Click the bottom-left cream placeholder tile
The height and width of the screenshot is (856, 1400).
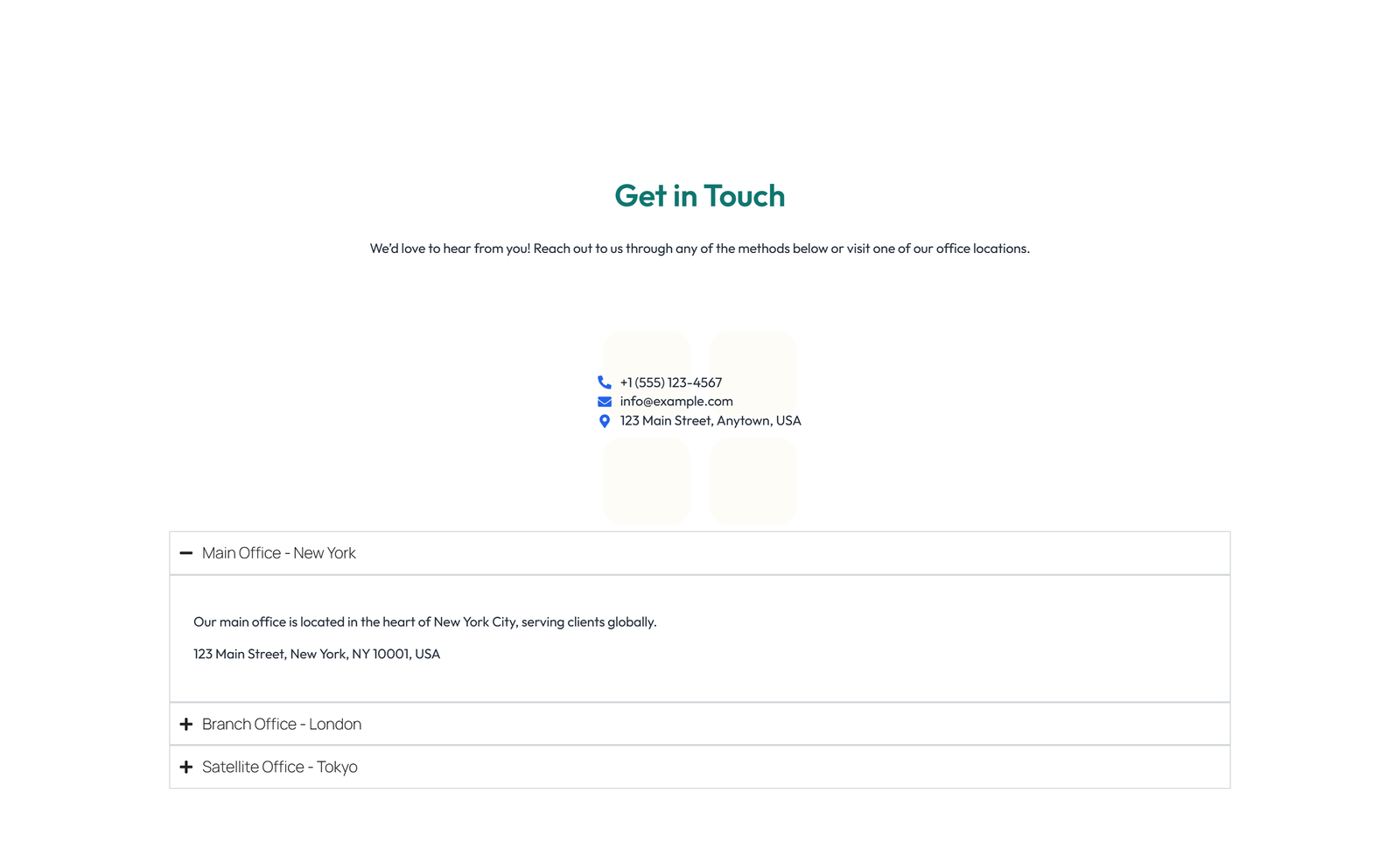point(646,481)
